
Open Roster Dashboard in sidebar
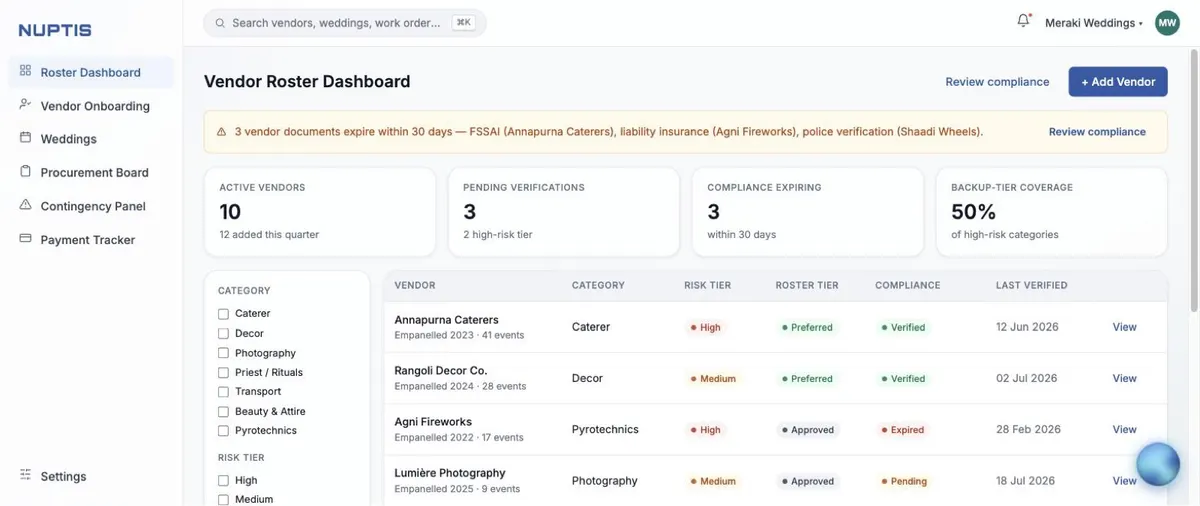click(x=91, y=72)
